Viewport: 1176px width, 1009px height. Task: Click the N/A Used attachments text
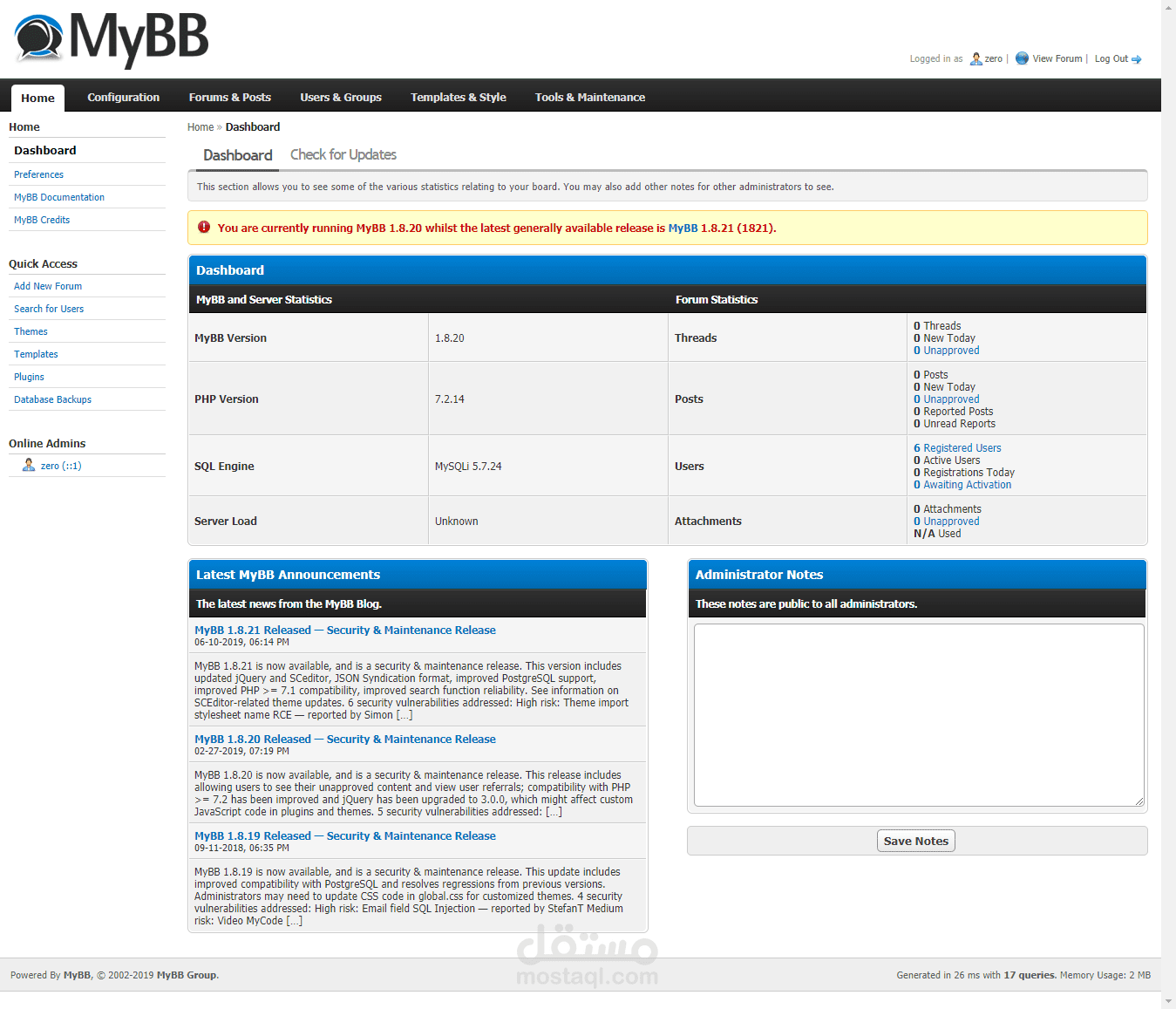coord(937,534)
